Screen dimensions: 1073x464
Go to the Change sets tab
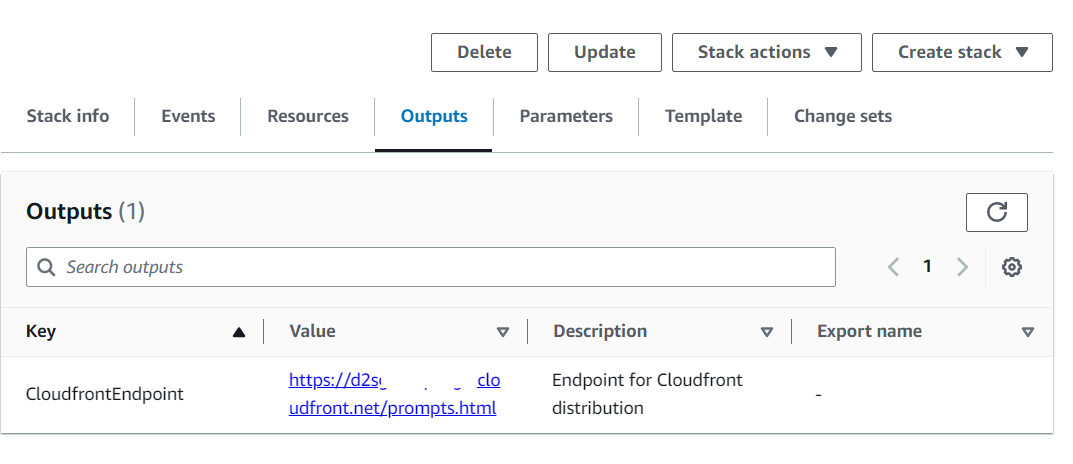pyautogui.click(x=843, y=116)
